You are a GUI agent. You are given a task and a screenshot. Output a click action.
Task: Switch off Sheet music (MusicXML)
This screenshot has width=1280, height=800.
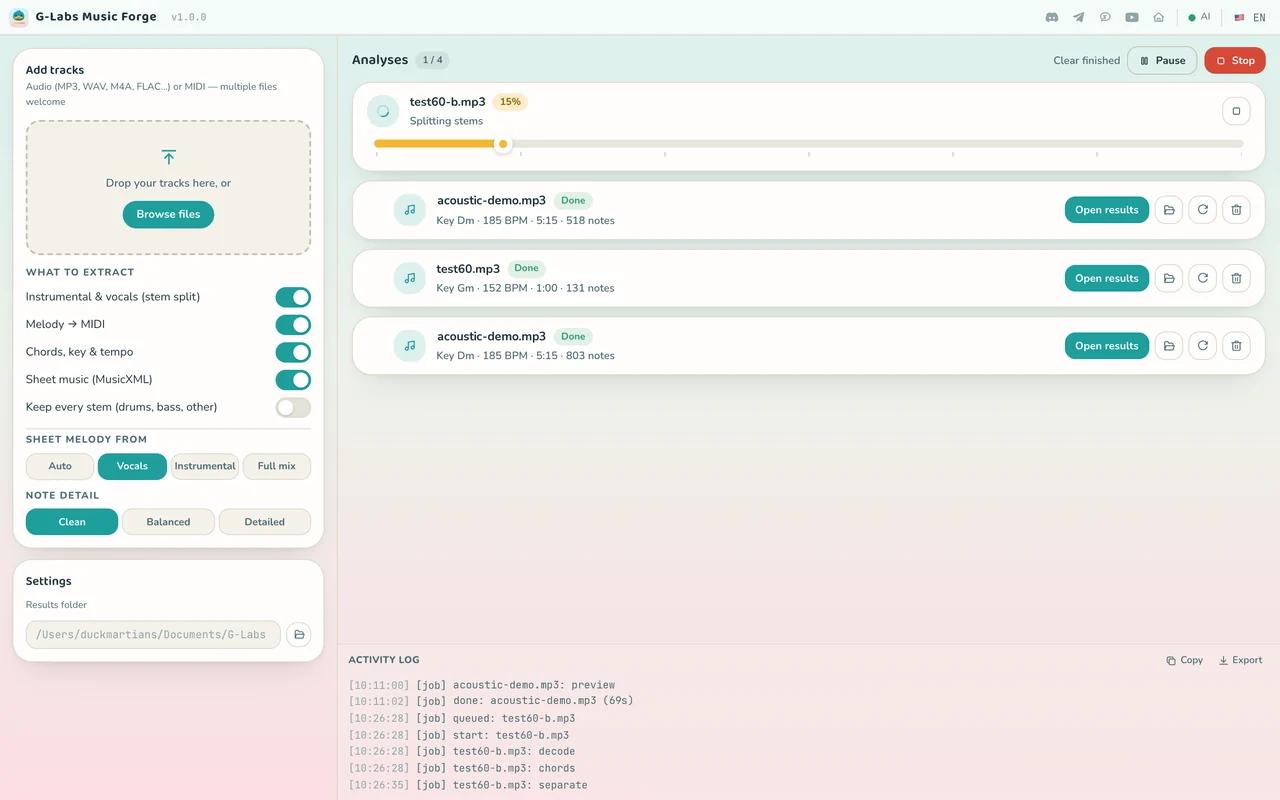click(x=293, y=380)
